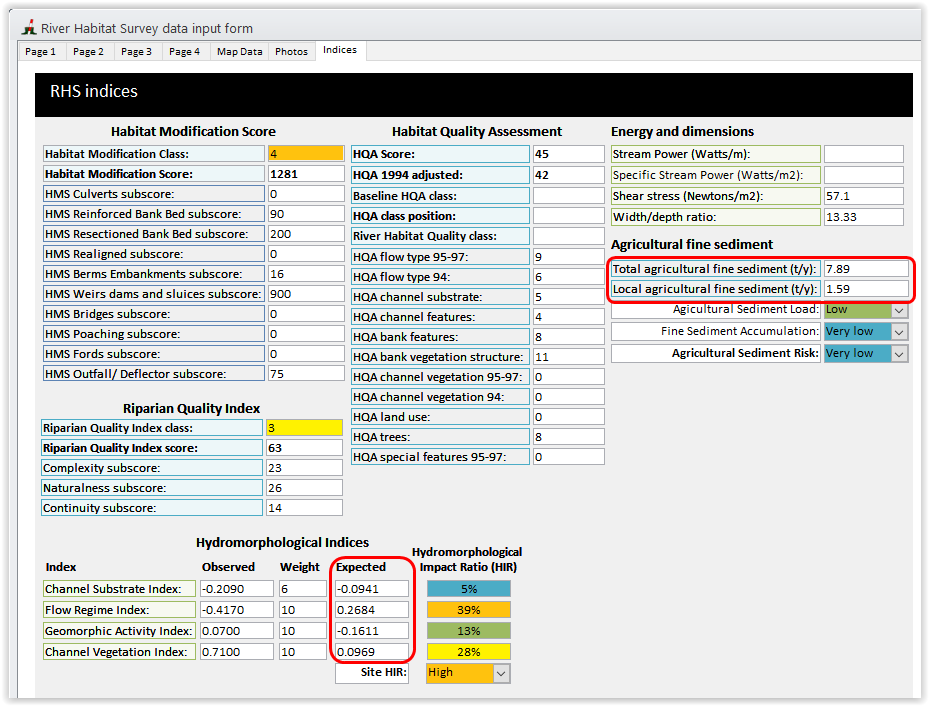Click the Channel Substrate expected value -0.0941
The width and height of the screenshot is (929, 706).
coord(372,589)
